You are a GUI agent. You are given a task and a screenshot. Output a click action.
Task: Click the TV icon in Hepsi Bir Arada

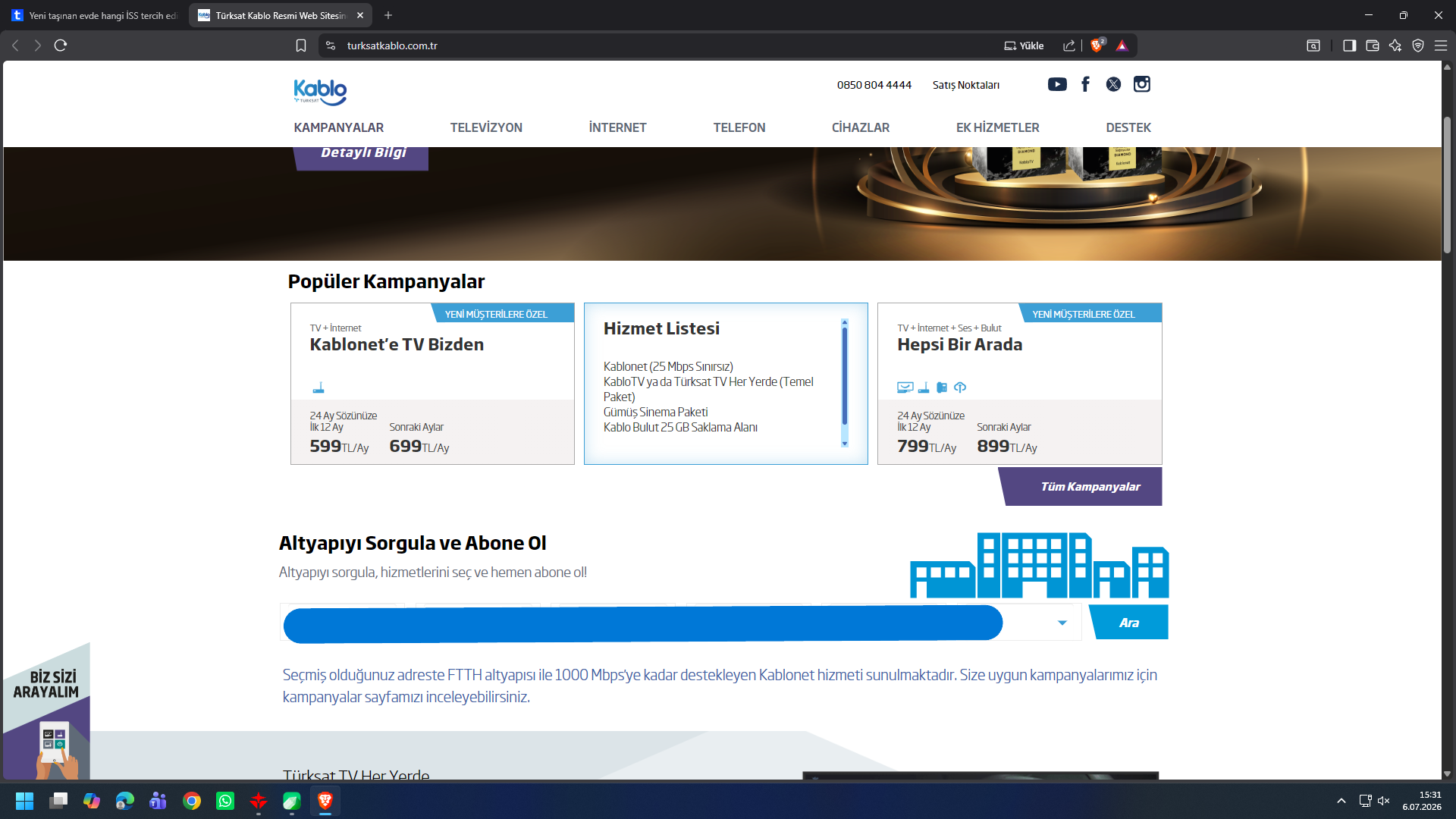pos(905,388)
